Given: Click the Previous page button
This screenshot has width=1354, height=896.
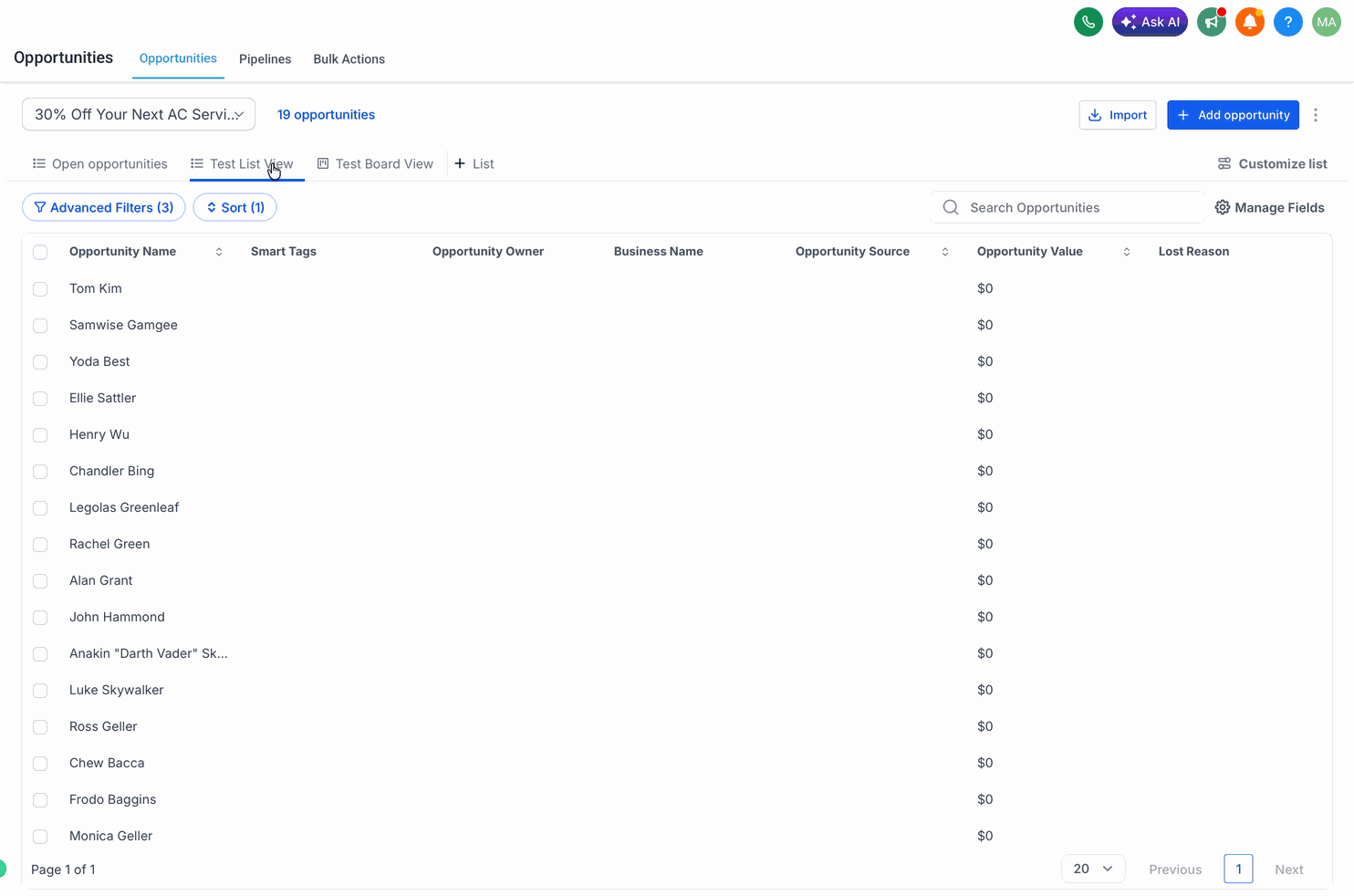Looking at the screenshot, I should click(1175, 870).
